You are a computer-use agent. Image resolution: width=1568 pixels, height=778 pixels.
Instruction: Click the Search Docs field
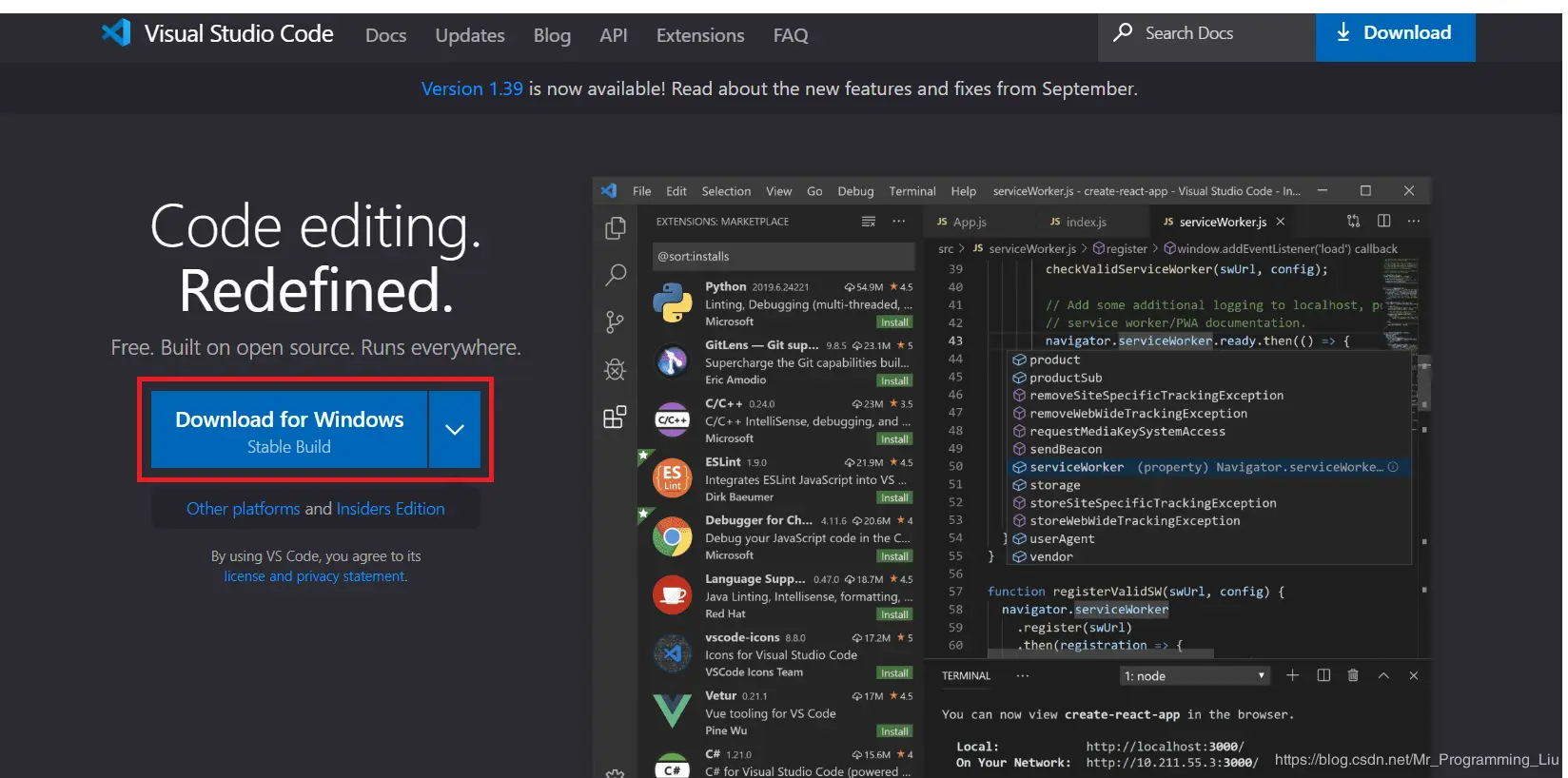pyautogui.click(x=1206, y=33)
